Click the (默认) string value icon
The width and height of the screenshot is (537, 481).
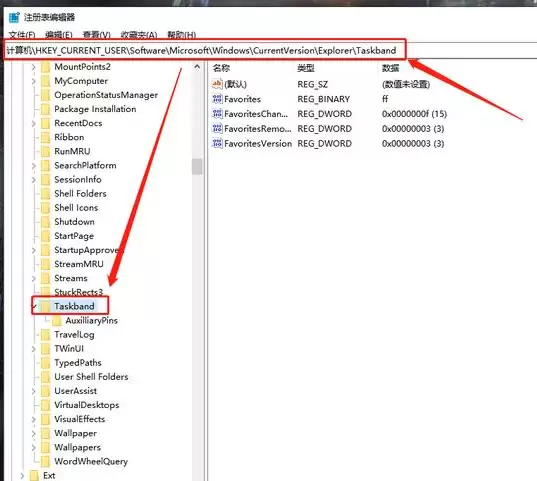coord(217,84)
